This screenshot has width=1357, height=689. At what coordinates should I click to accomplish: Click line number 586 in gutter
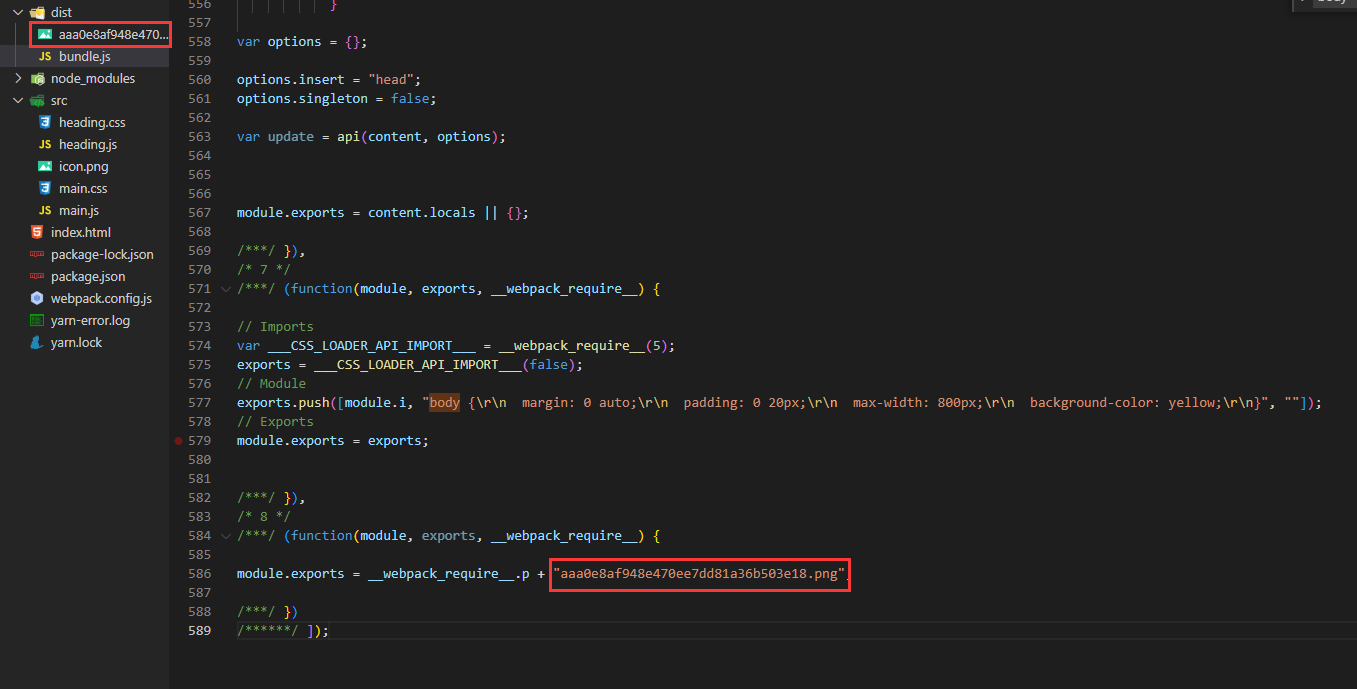[x=199, y=574]
